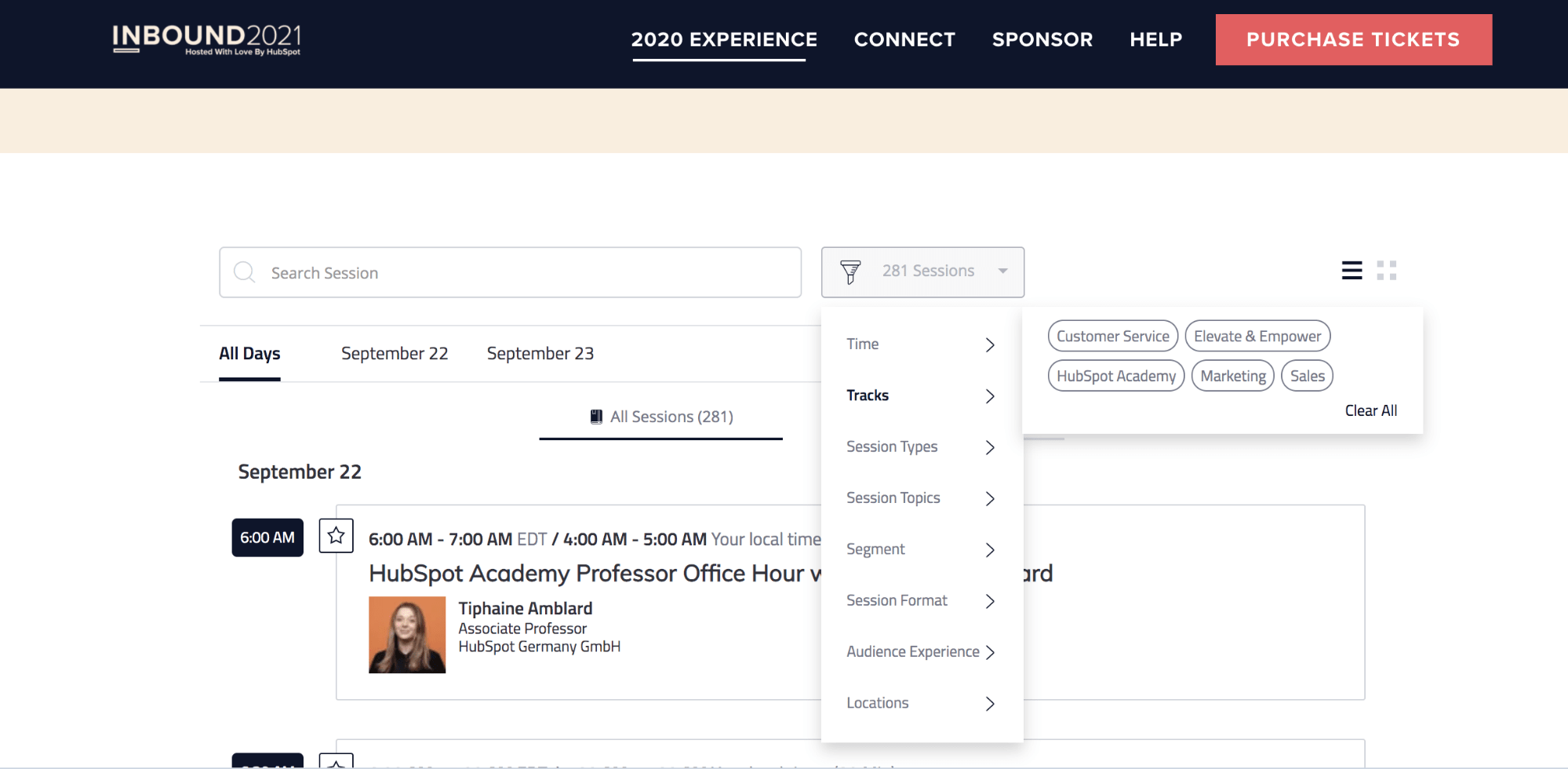Viewport: 1568px width, 769px height.
Task: Expand the Time filter submenu
Action: [x=922, y=344]
